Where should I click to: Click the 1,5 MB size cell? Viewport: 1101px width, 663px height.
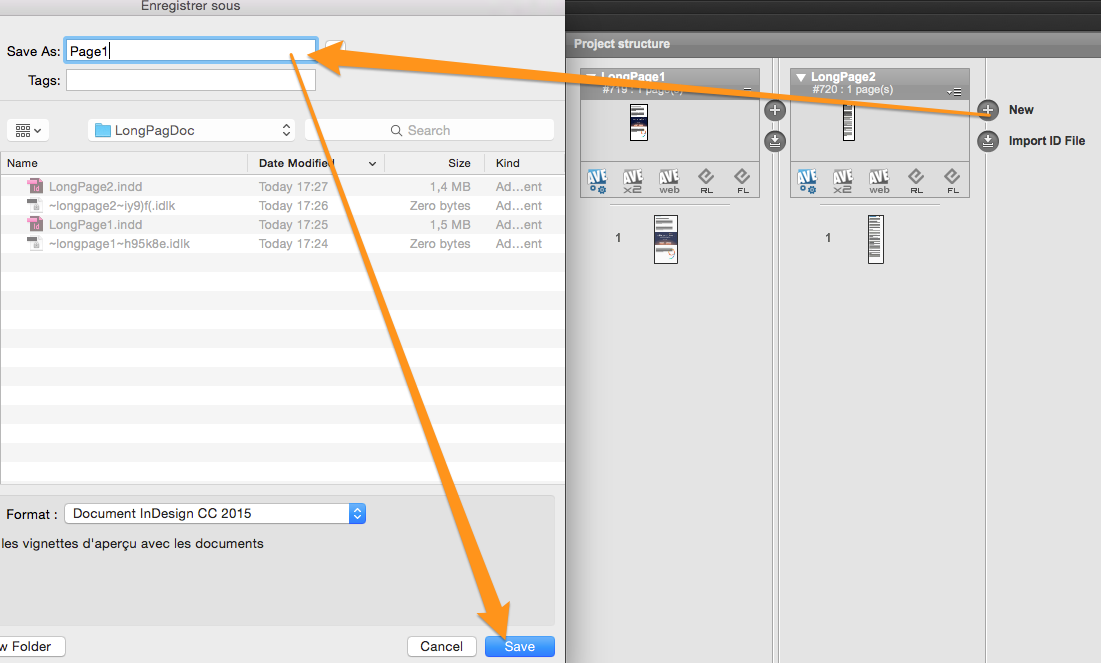point(450,224)
